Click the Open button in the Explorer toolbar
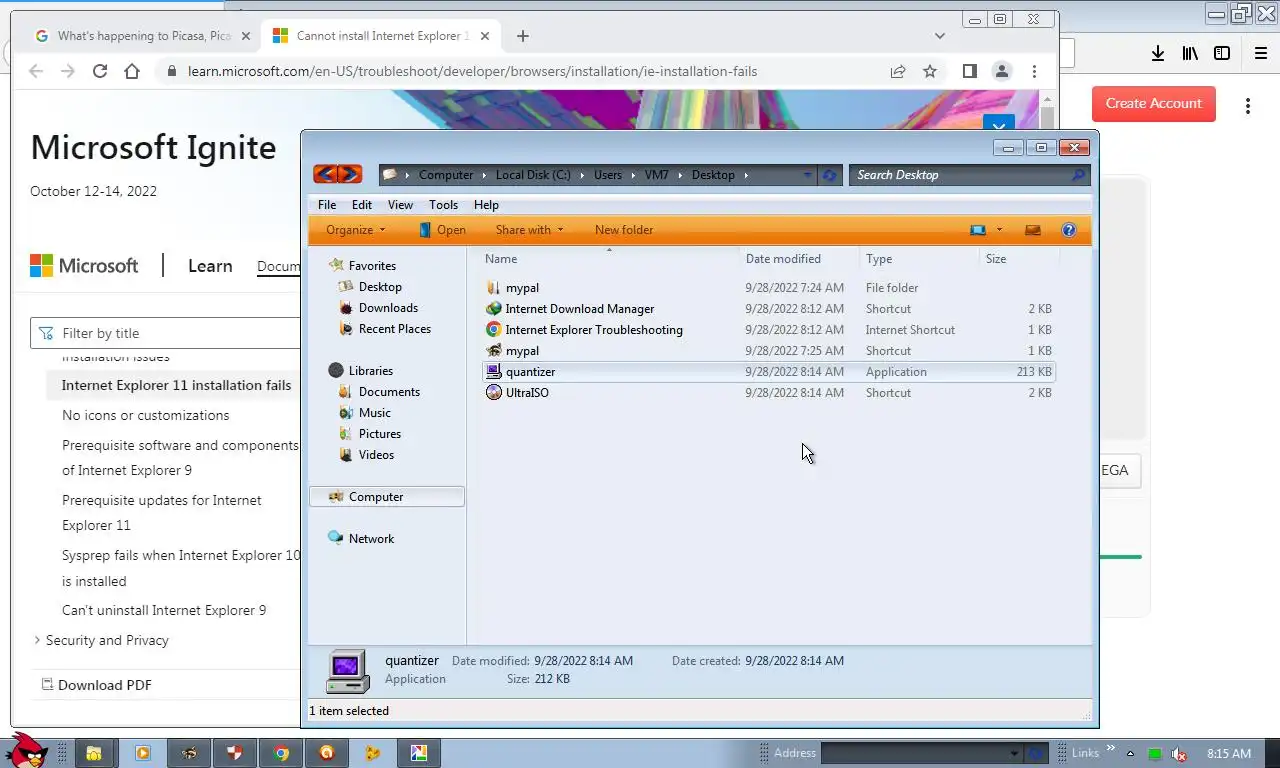The image size is (1280, 768). coord(442,230)
